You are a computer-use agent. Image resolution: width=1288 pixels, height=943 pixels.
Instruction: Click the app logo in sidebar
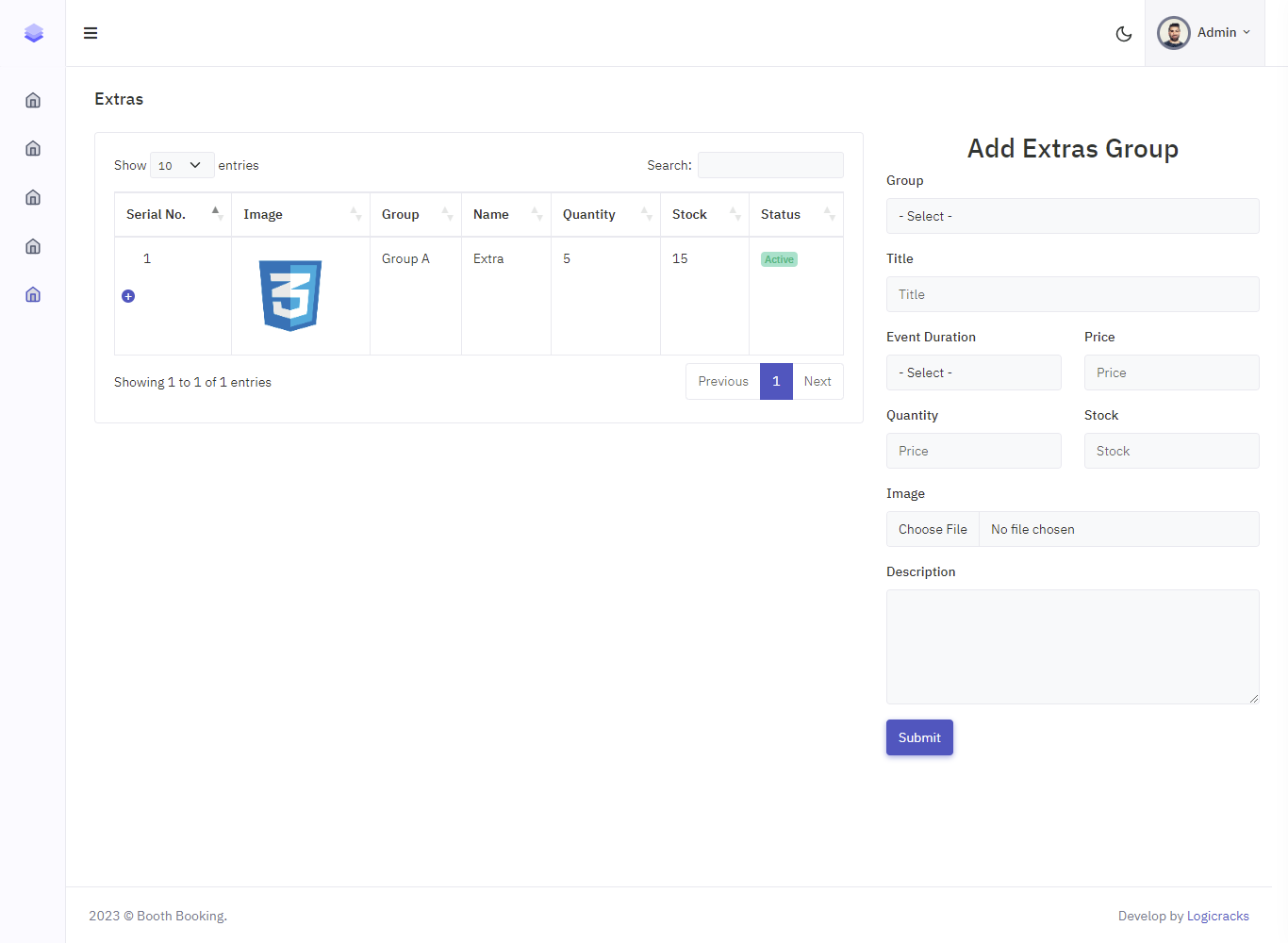pyautogui.click(x=34, y=33)
